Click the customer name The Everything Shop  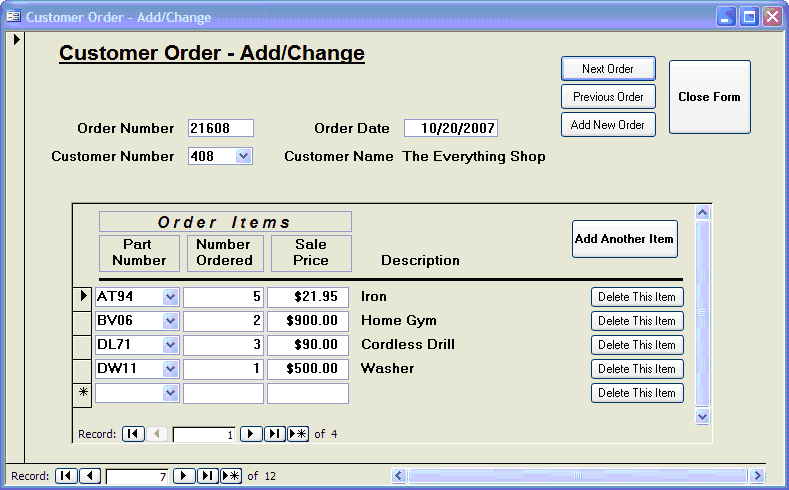474,156
